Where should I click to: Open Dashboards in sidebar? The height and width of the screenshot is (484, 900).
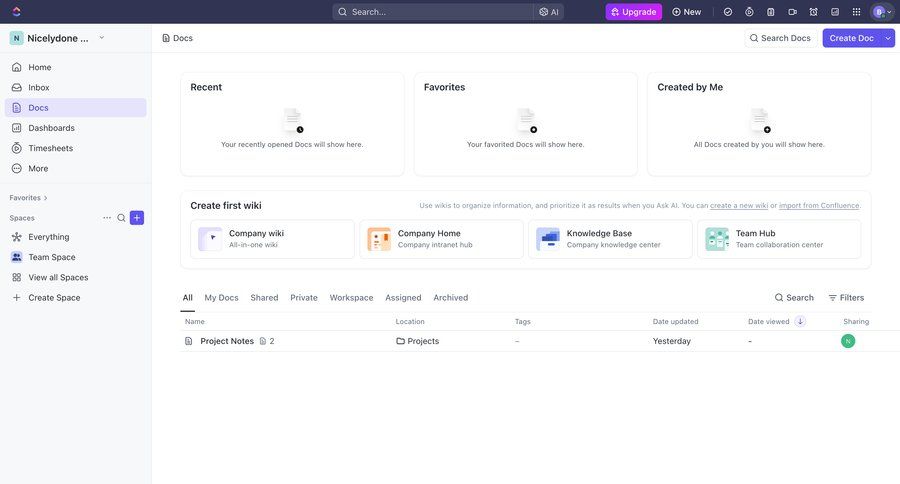coord(76,127)
